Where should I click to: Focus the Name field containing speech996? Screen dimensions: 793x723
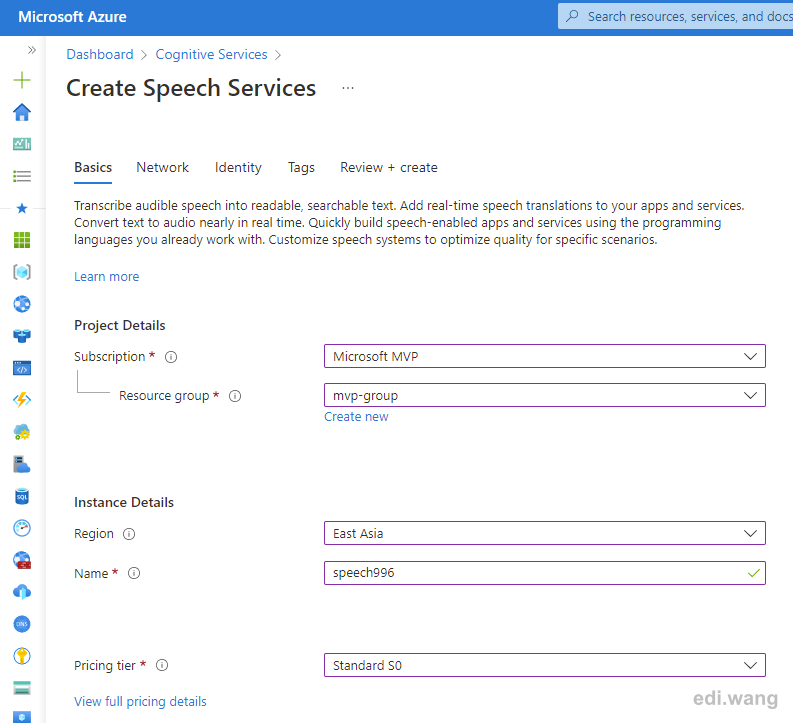click(545, 573)
